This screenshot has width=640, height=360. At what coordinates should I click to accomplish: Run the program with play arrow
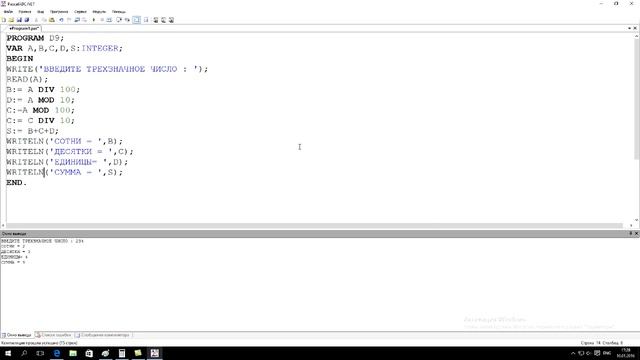point(94,20)
